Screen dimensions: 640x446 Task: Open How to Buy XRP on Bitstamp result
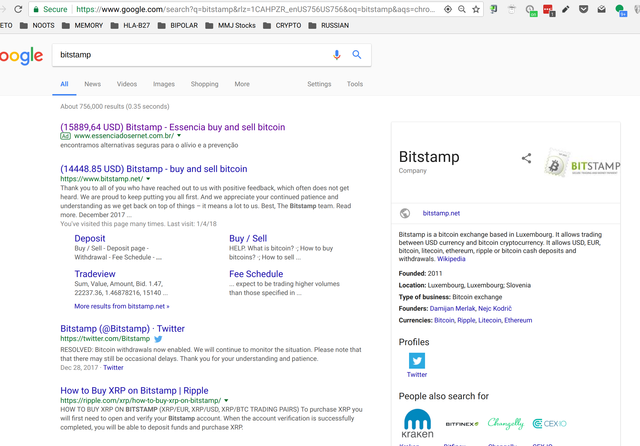[134, 391]
